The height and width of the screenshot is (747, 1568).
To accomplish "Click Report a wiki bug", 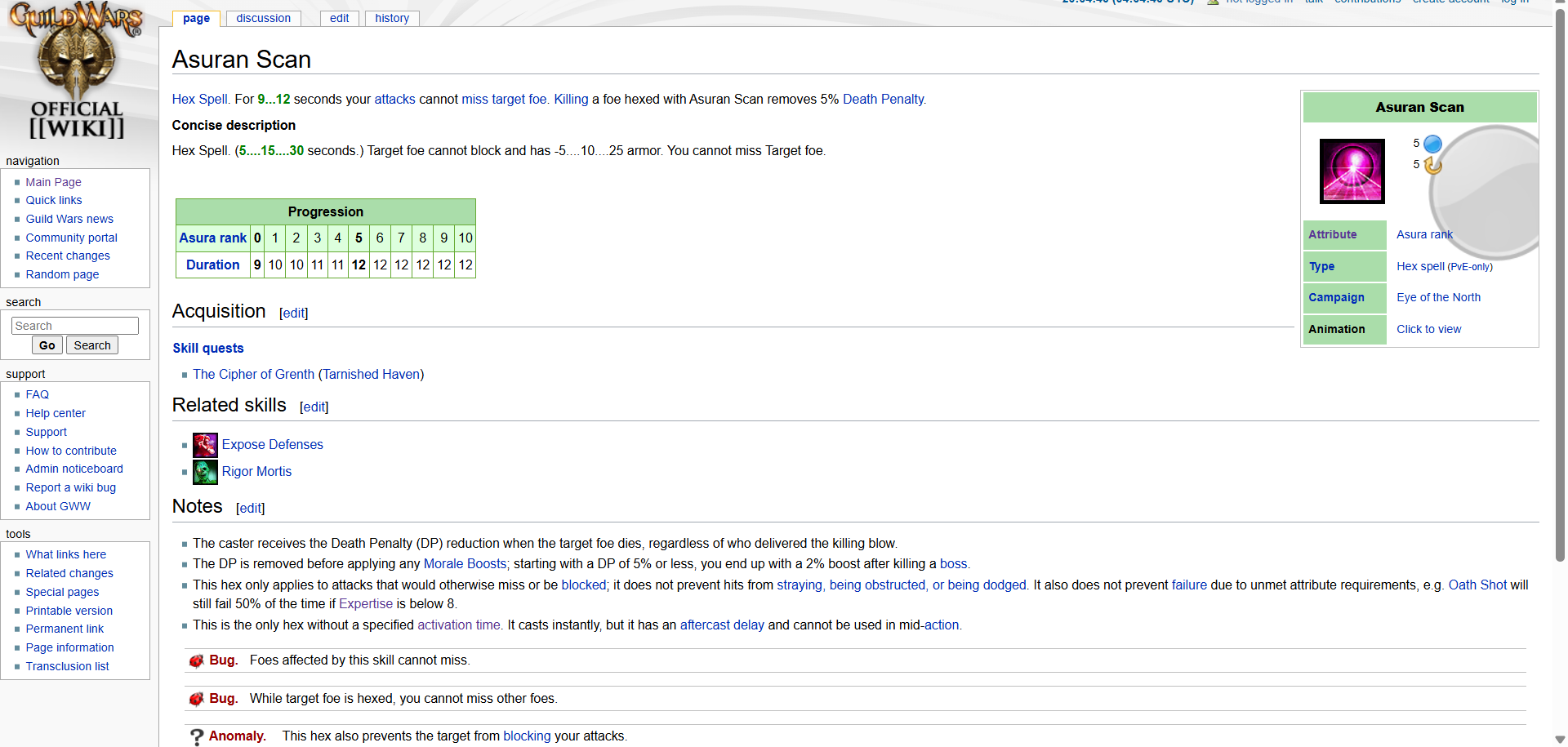I will pyautogui.click(x=70, y=487).
